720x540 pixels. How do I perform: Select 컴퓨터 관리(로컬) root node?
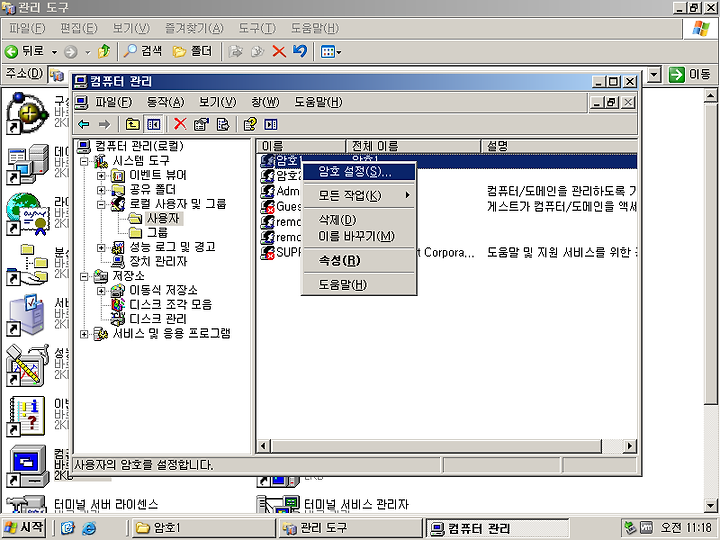tap(139, 146)
